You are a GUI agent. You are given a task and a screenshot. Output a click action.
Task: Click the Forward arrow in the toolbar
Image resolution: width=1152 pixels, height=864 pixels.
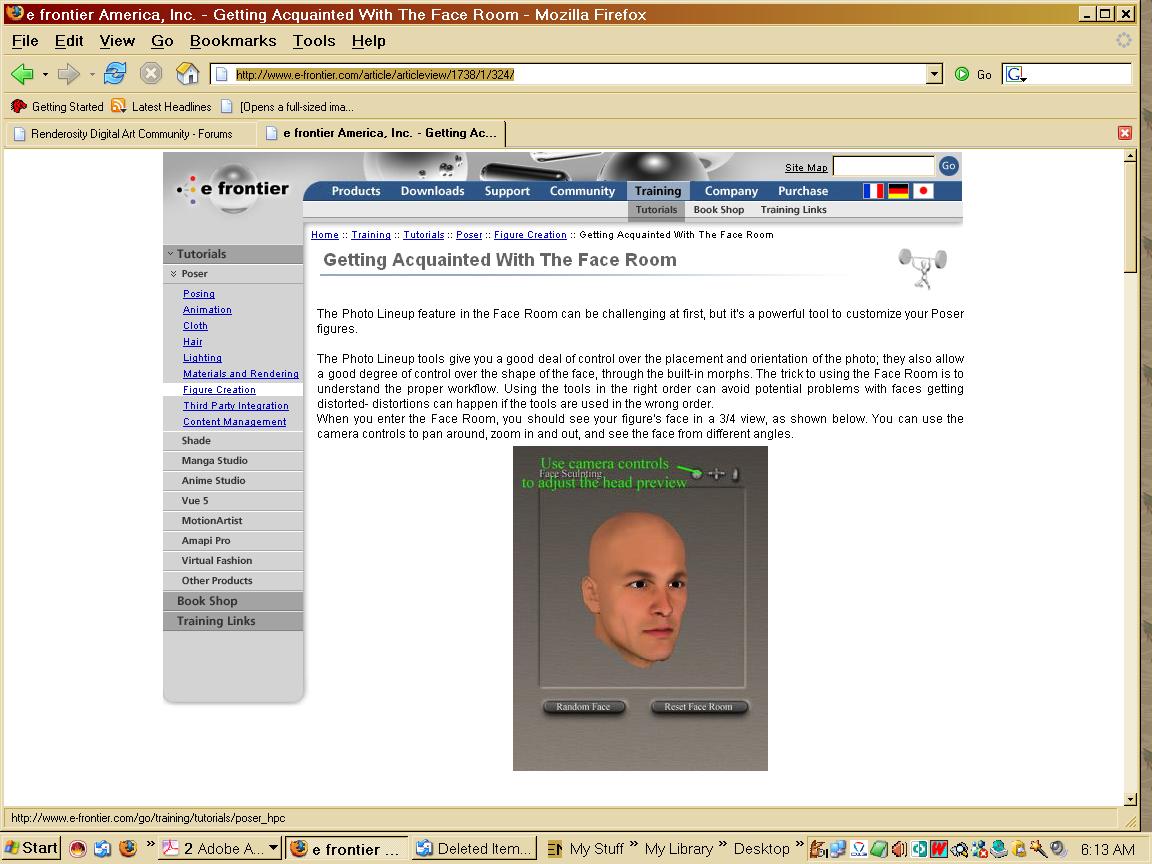tap(68, 74)
